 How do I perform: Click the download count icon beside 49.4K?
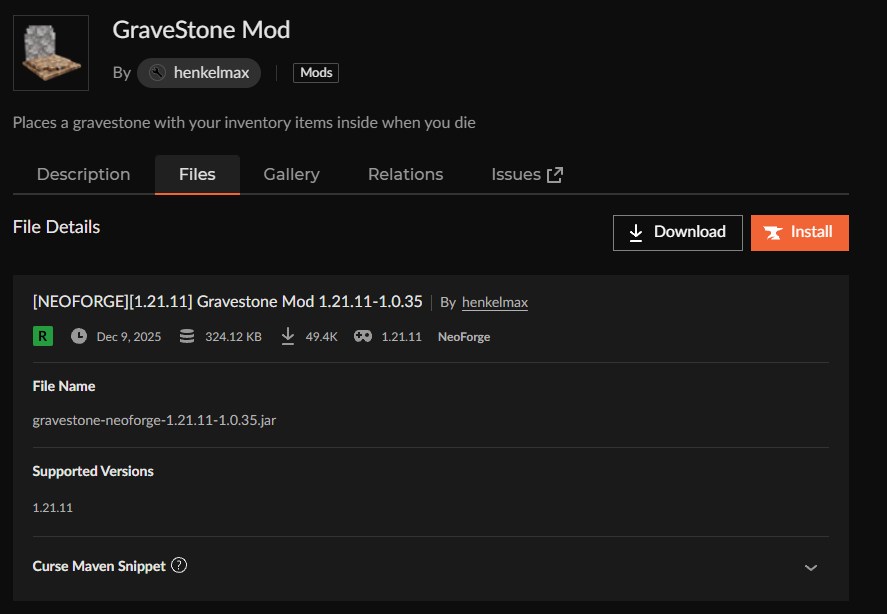pos(288,337)
